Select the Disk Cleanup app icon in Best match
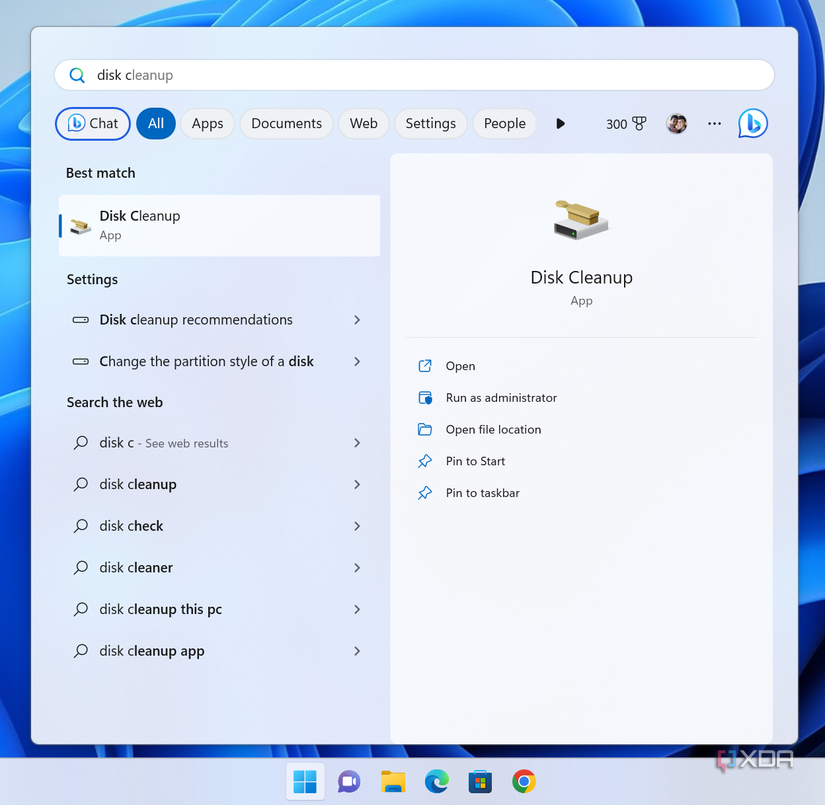Image resolution: width=825 pixels, height=805 pixels. click(x=80, y=225)
